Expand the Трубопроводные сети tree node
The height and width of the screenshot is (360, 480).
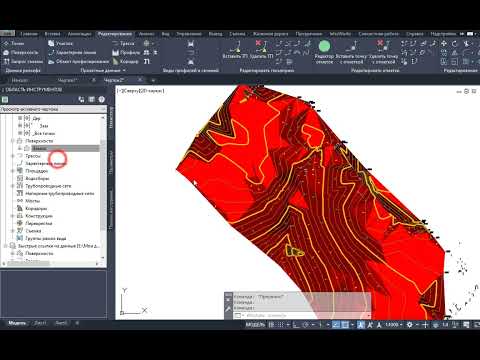[x=13, y=186]
